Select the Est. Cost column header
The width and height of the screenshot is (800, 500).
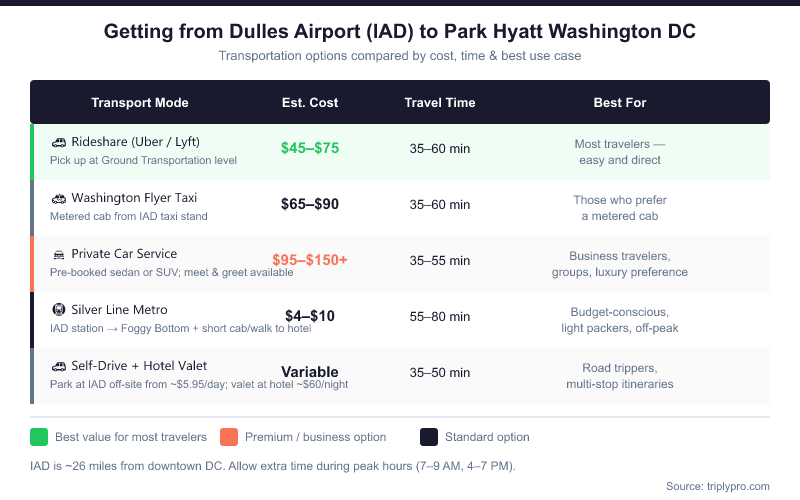pyautogui.click(x=310, y=103)
